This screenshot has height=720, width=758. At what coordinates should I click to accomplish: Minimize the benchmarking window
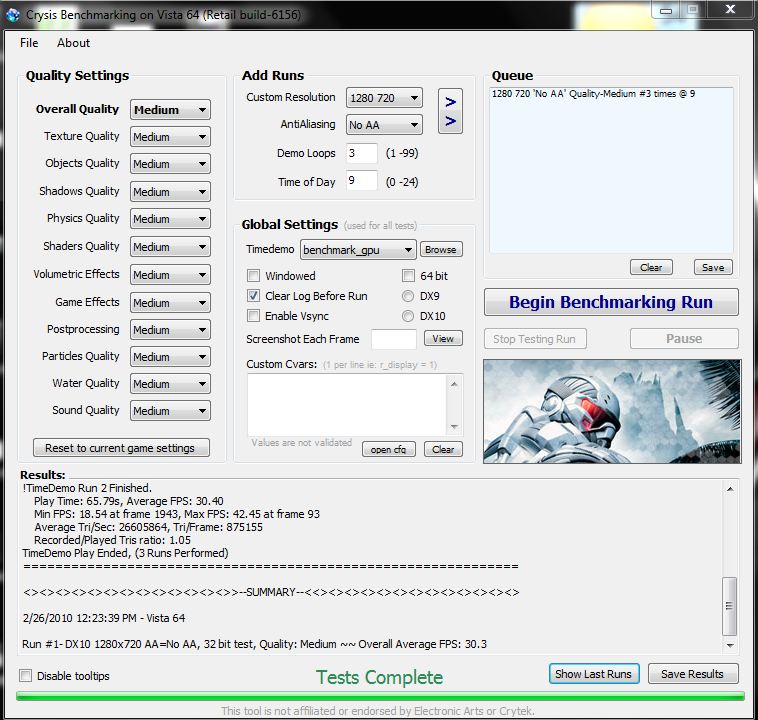666,10
